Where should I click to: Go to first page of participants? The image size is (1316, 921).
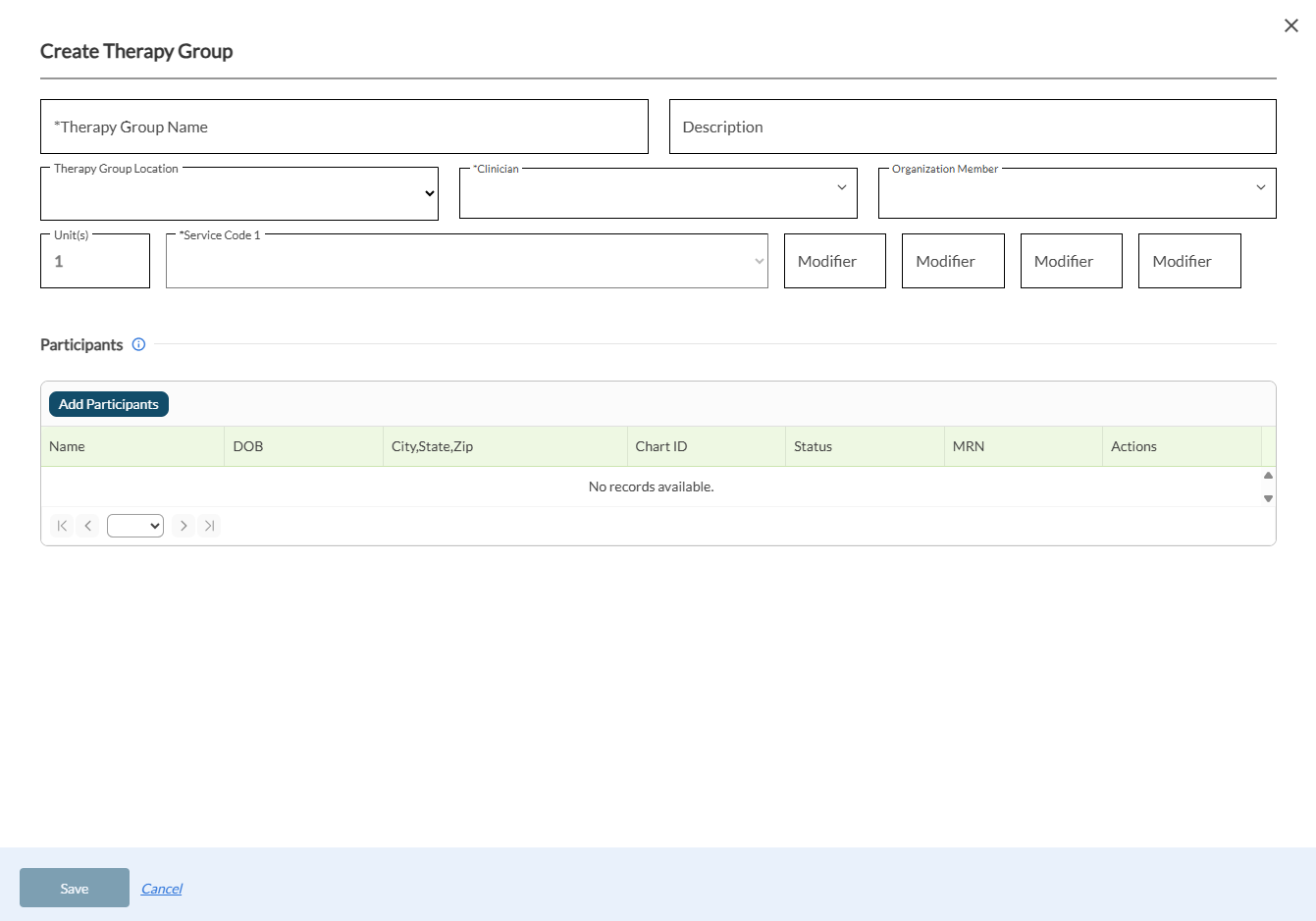(x=62, y=526)
